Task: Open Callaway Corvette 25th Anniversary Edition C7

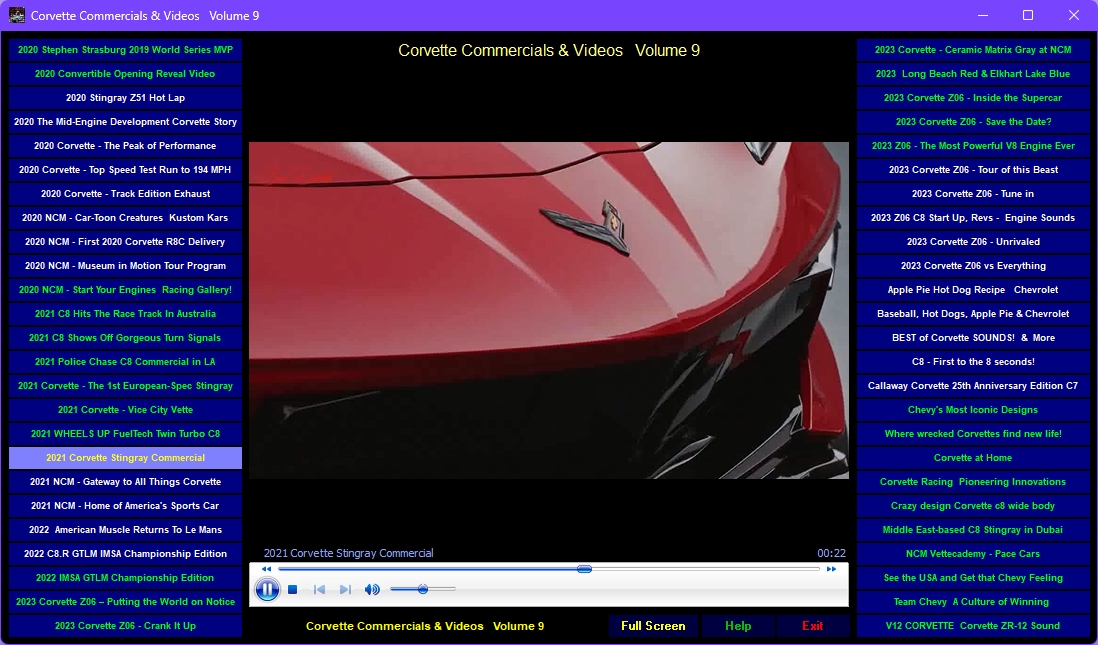Action: coord(973,386)
